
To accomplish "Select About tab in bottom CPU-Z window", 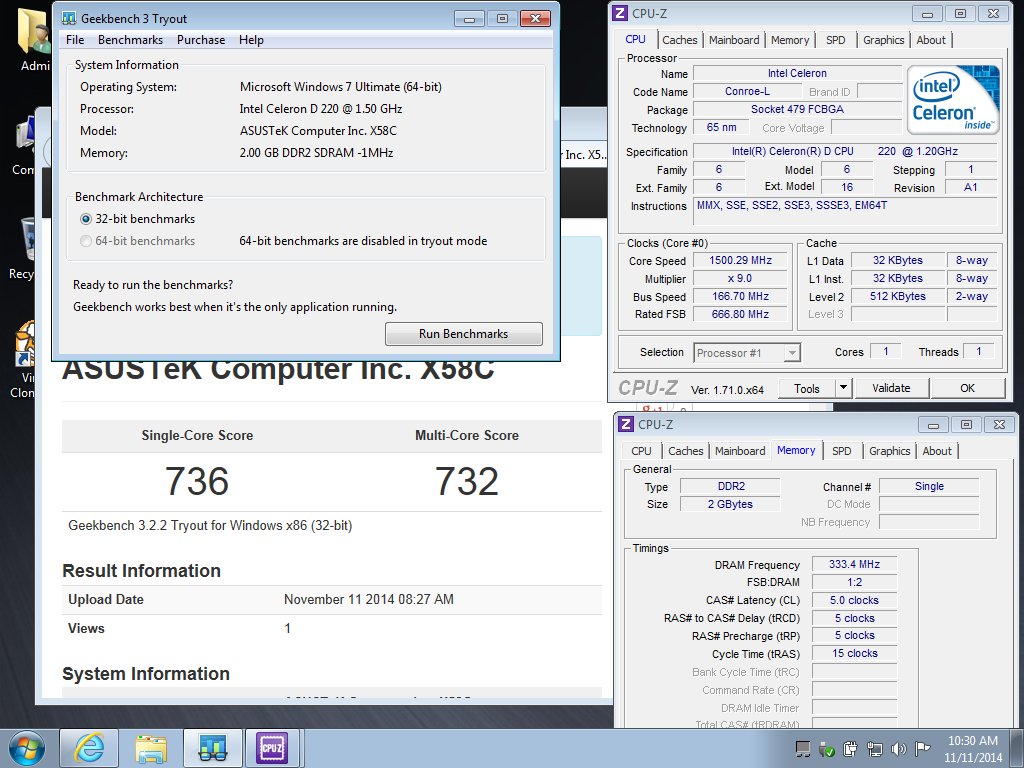I will click(x=936, y=451).
